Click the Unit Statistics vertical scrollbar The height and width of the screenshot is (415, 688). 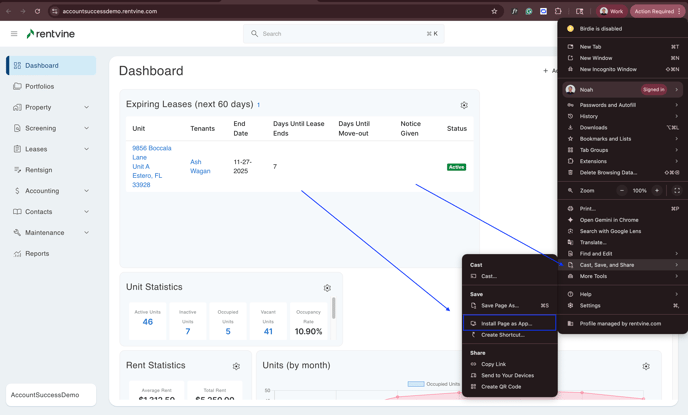tap(333, 307)
